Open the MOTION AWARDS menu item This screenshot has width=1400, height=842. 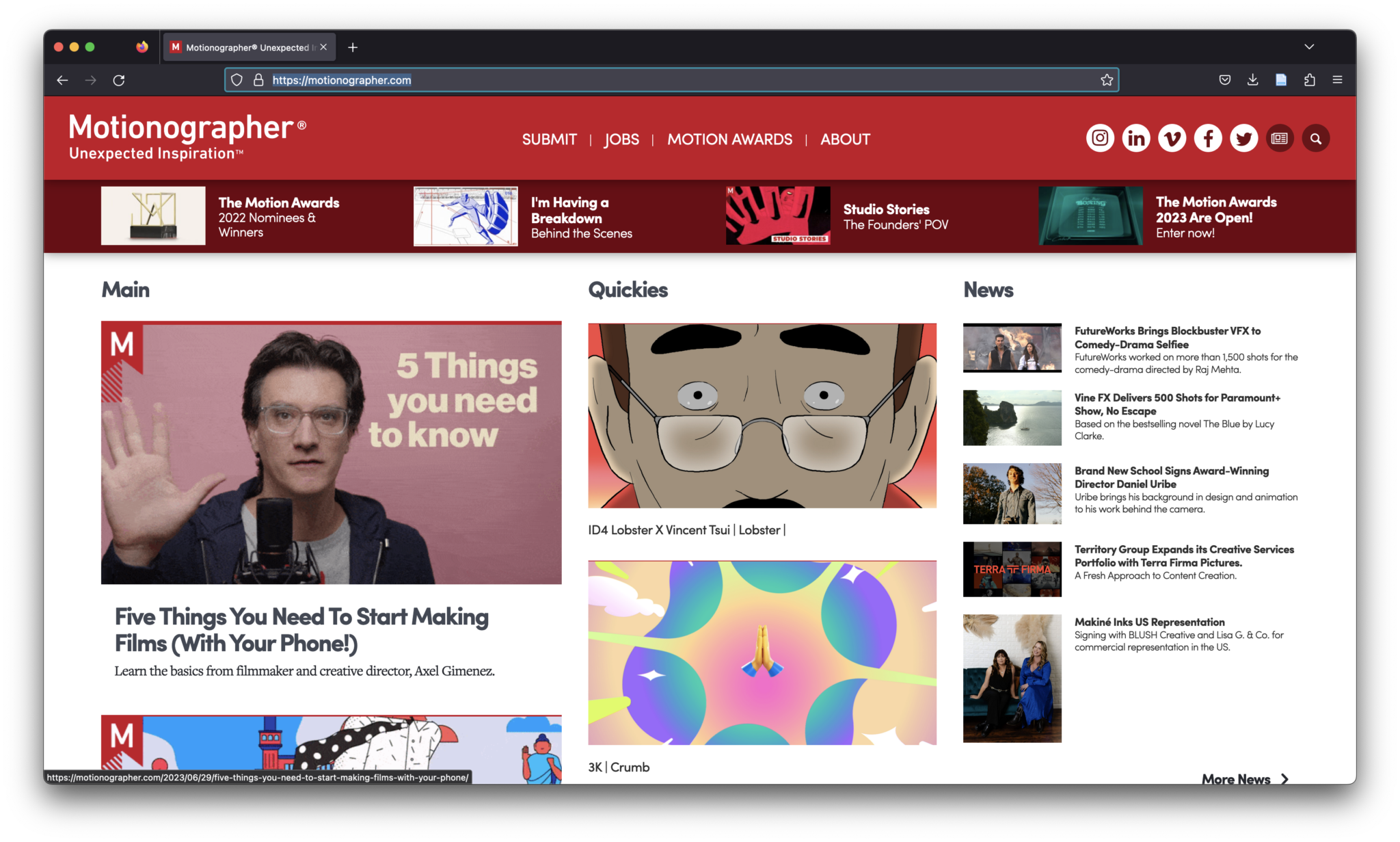[729, 140]
